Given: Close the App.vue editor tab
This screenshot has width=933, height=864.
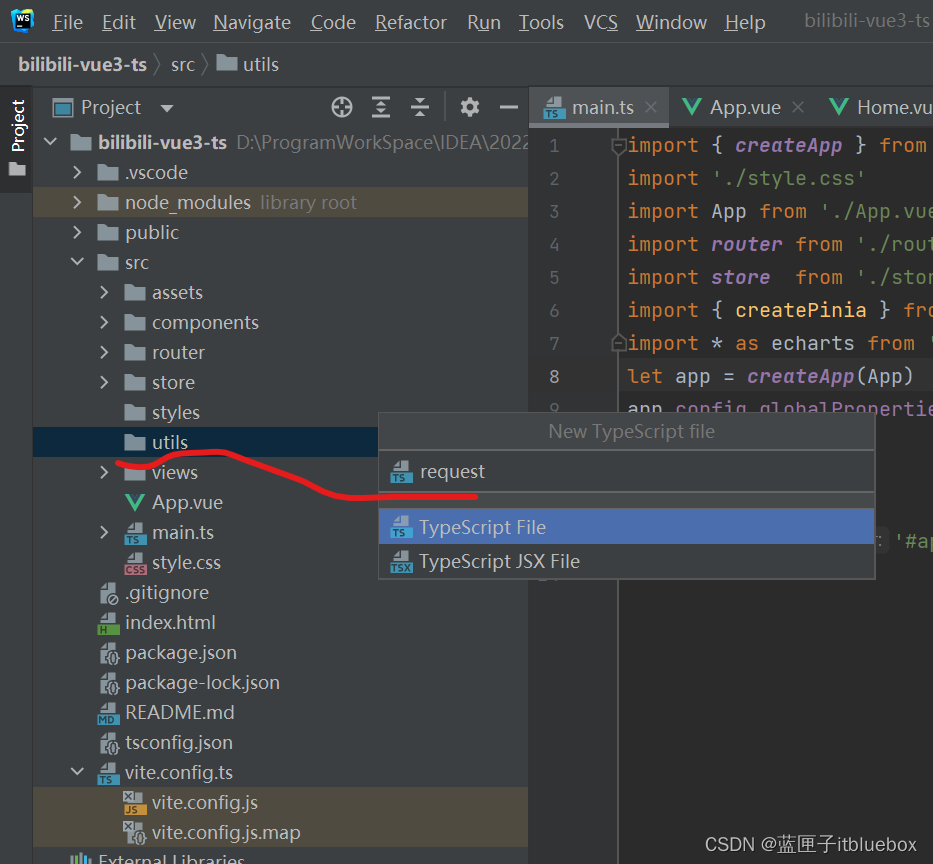Looking at the screenshot, I should (799, 108).
